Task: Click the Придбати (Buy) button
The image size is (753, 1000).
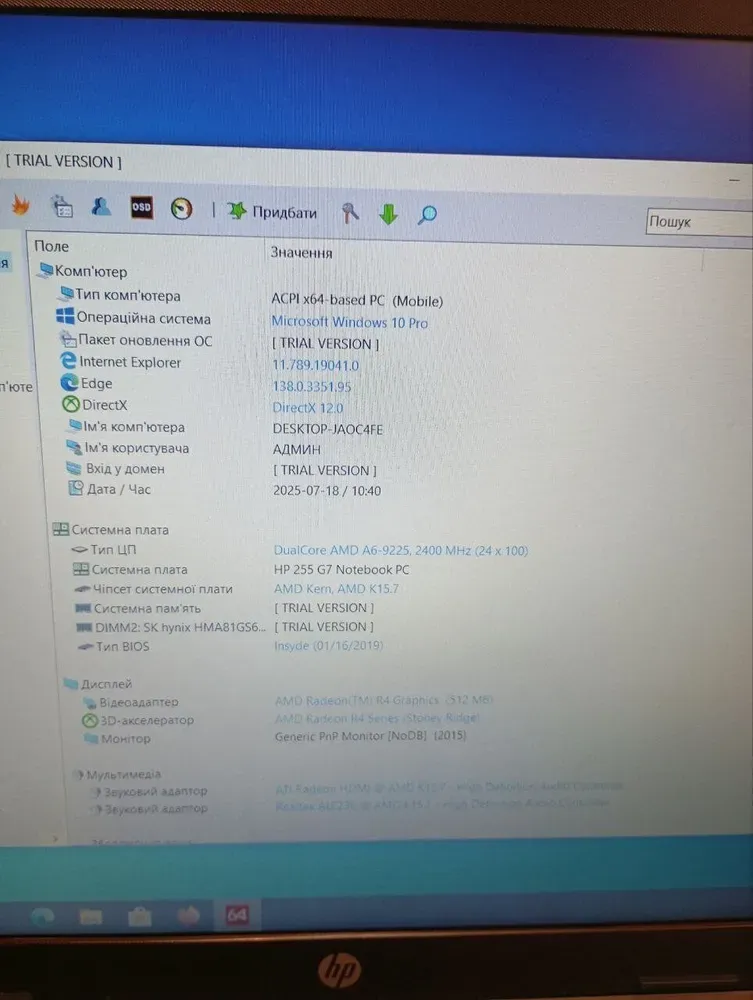Action: pos(272,212)
